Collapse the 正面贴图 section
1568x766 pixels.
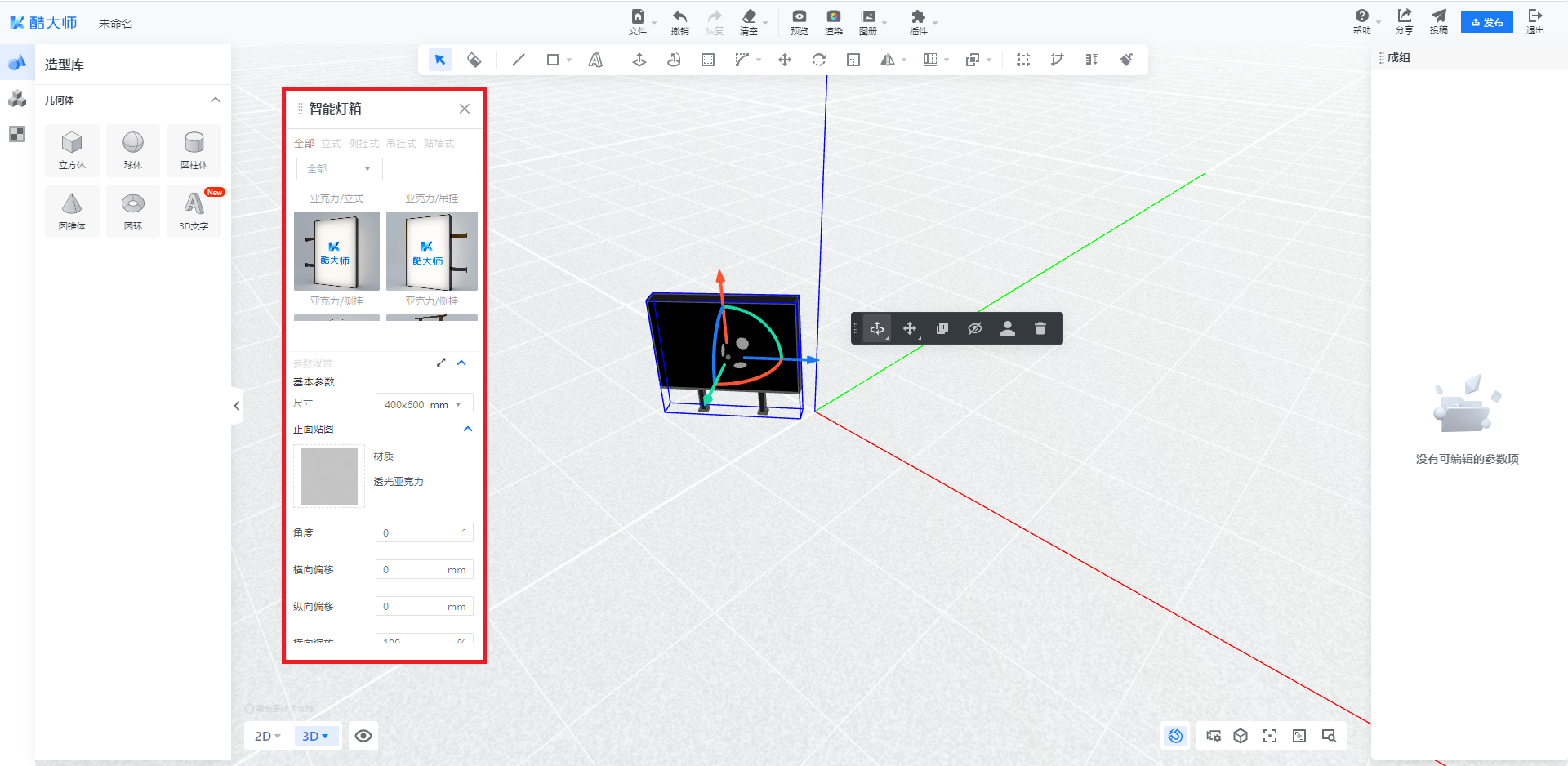[468, 429]
